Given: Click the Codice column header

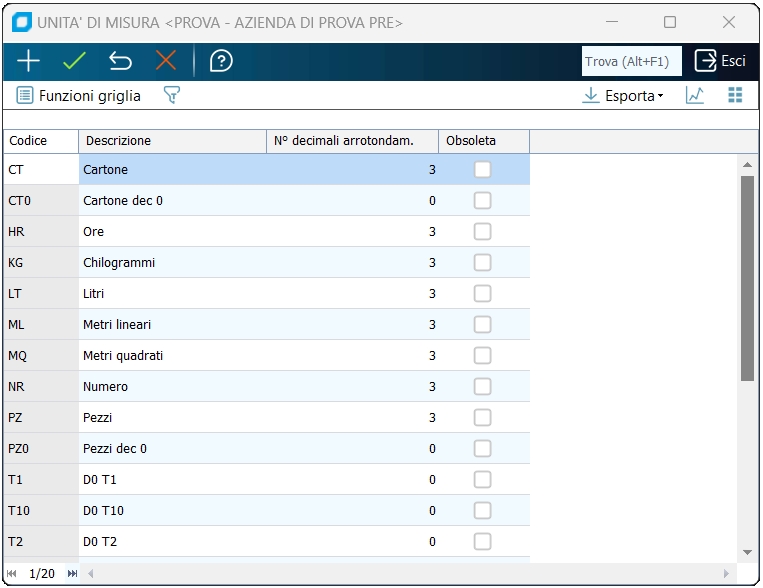Looking at the screenshot, I should click(x=40, y=141).
